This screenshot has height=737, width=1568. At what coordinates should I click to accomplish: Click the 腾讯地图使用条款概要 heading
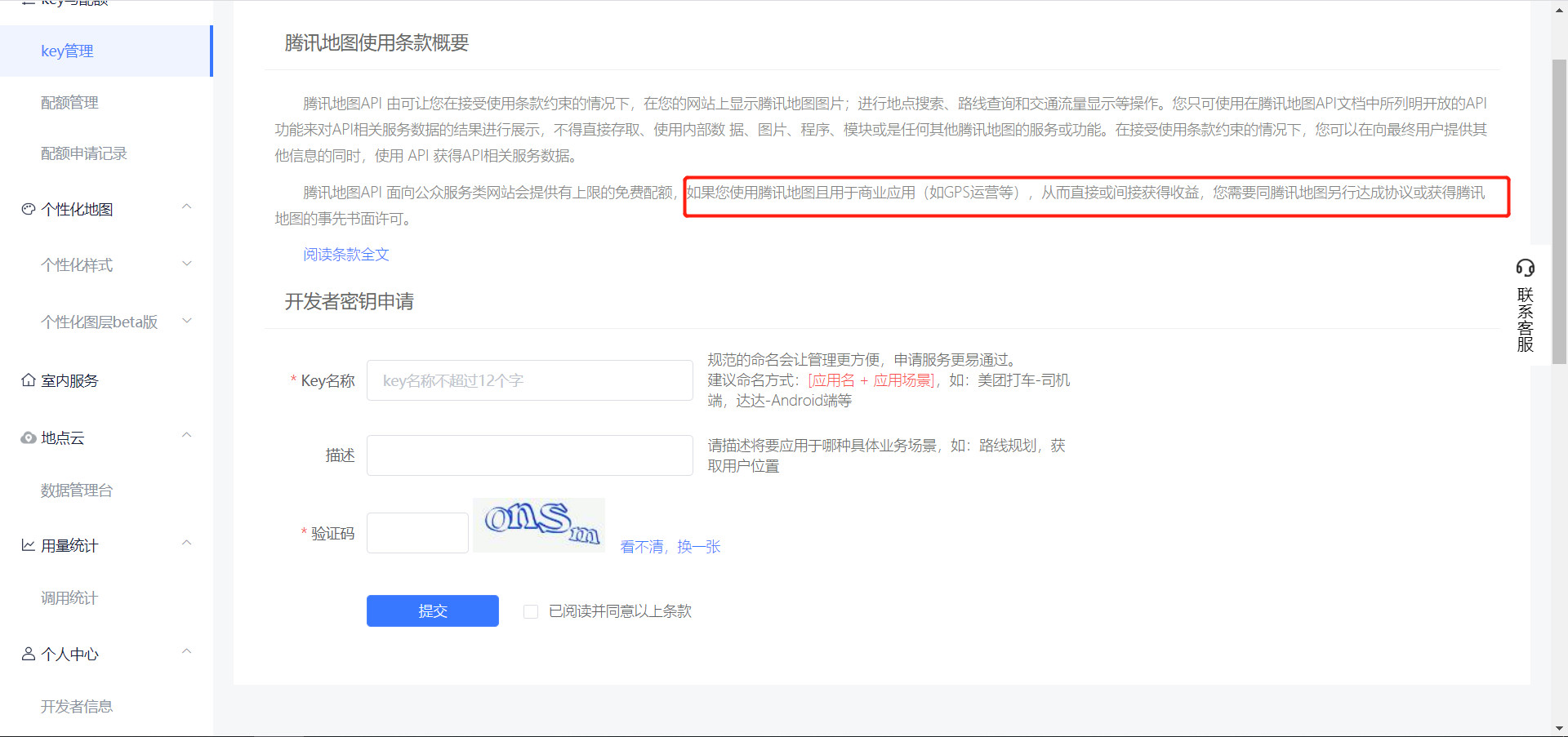(x=376, y=42)
